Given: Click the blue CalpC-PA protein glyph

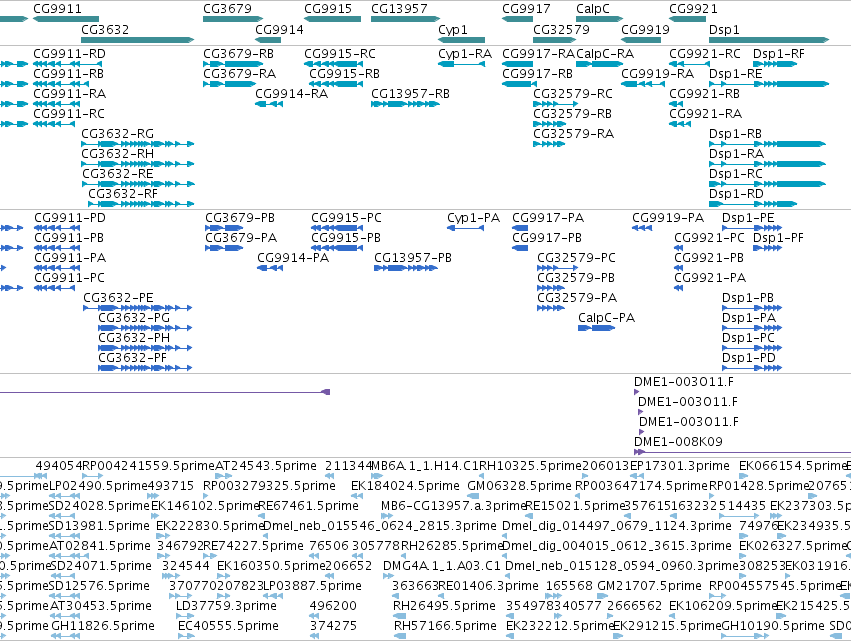Looking at the screenshot, I should pyautogui.click(x=596, y=328).
